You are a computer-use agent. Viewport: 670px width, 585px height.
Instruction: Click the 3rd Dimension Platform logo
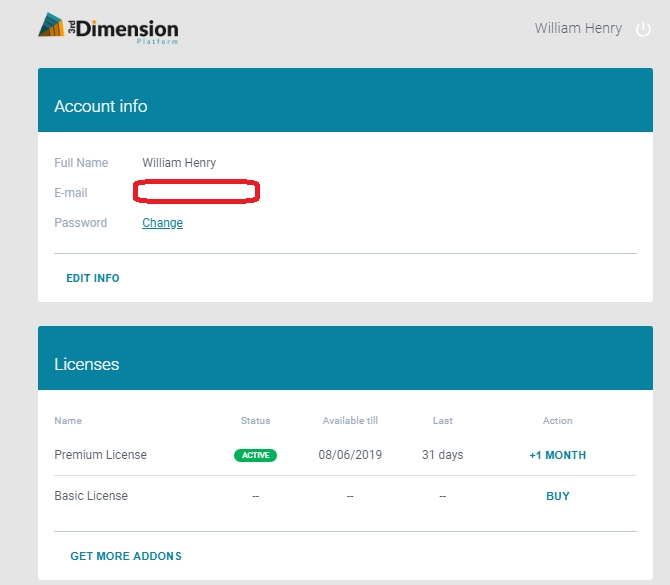pyautogui.click(x=108, y=28)
